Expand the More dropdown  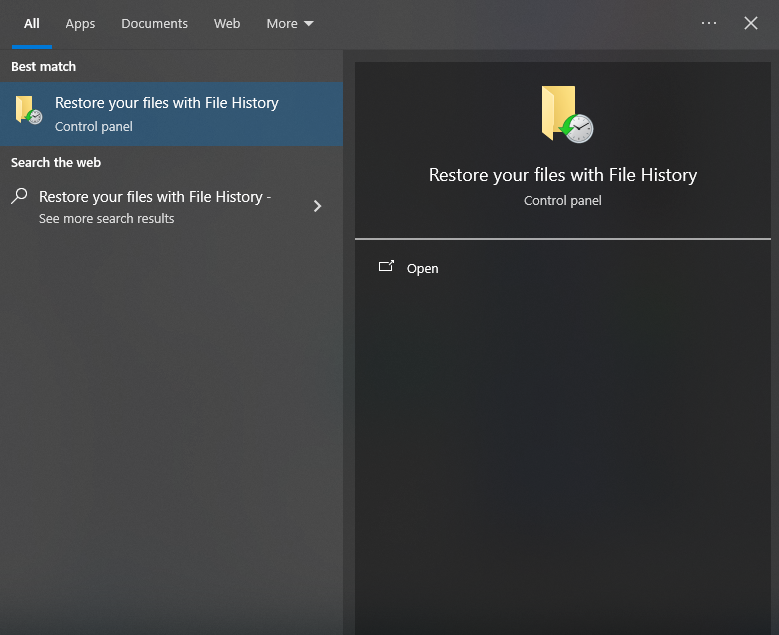[290, 23]
